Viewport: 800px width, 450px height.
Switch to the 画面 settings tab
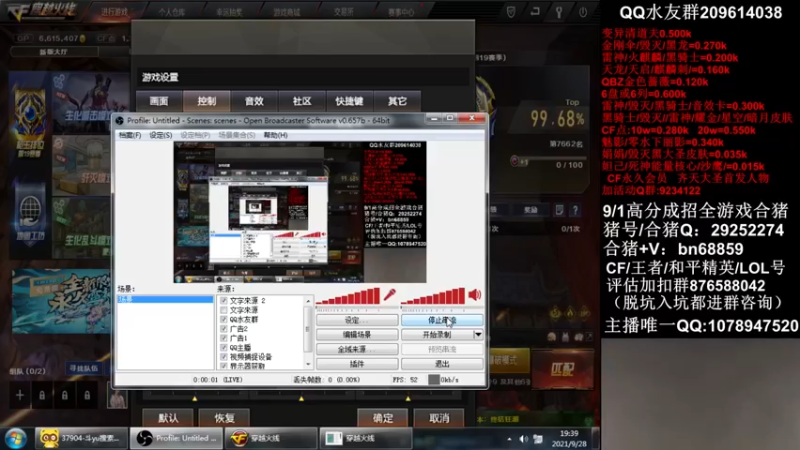coord(159,101)
